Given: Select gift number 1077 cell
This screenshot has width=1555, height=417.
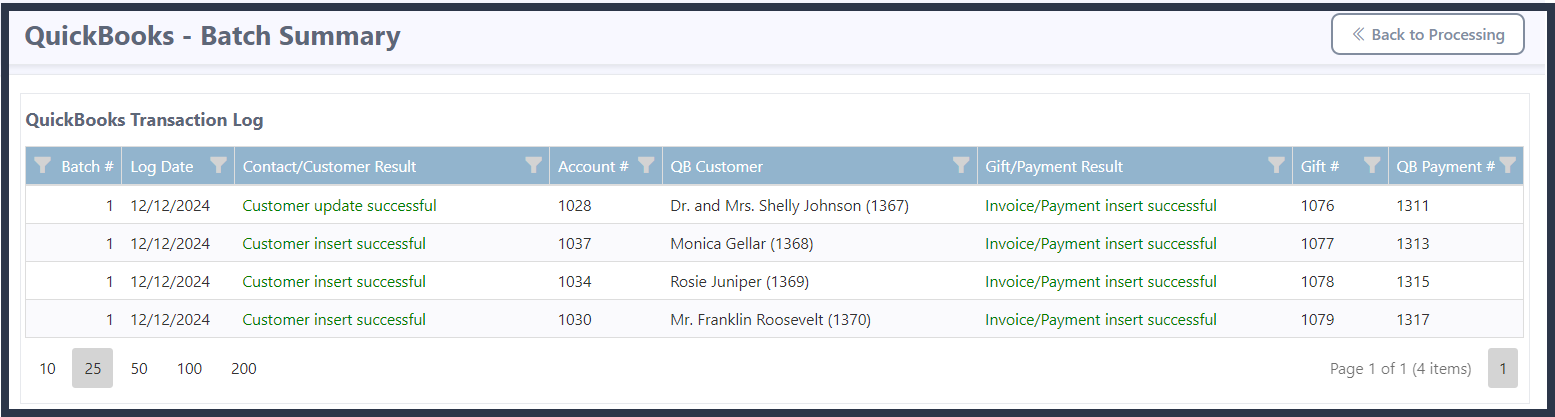Looking at the screenshot, I should [x=1317, y=244].
